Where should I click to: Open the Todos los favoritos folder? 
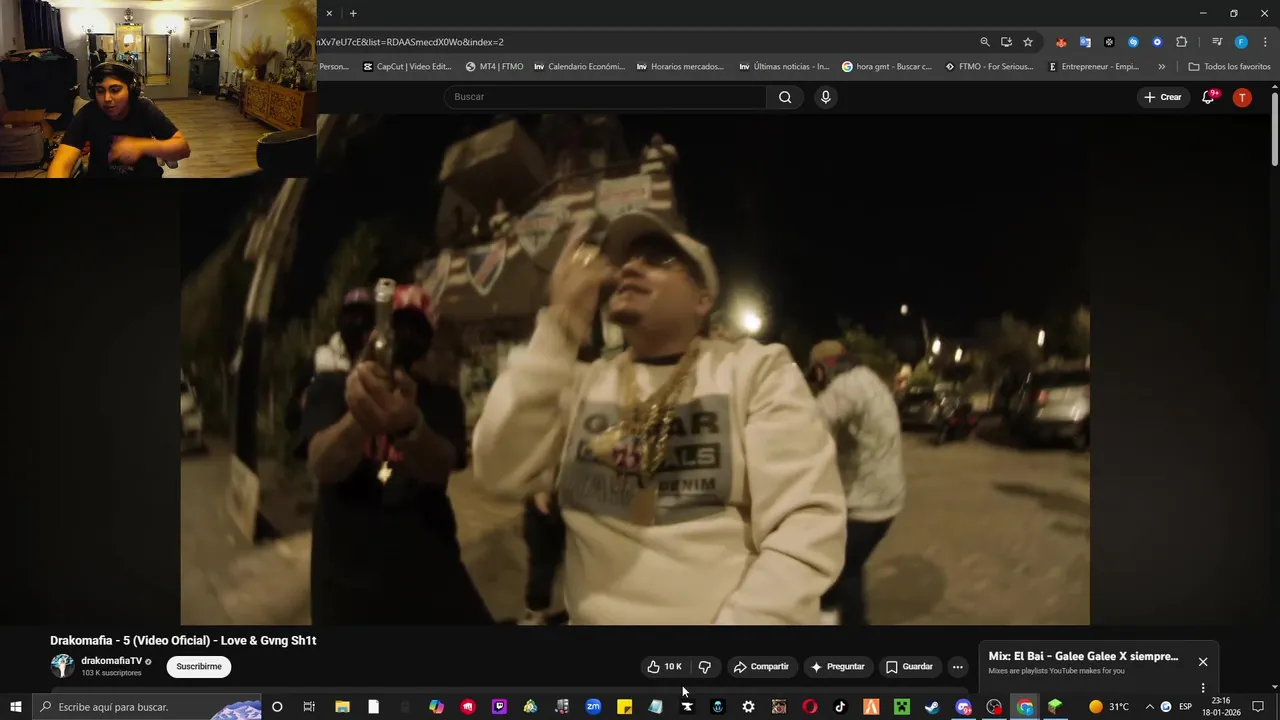(x=1229, y=67)
